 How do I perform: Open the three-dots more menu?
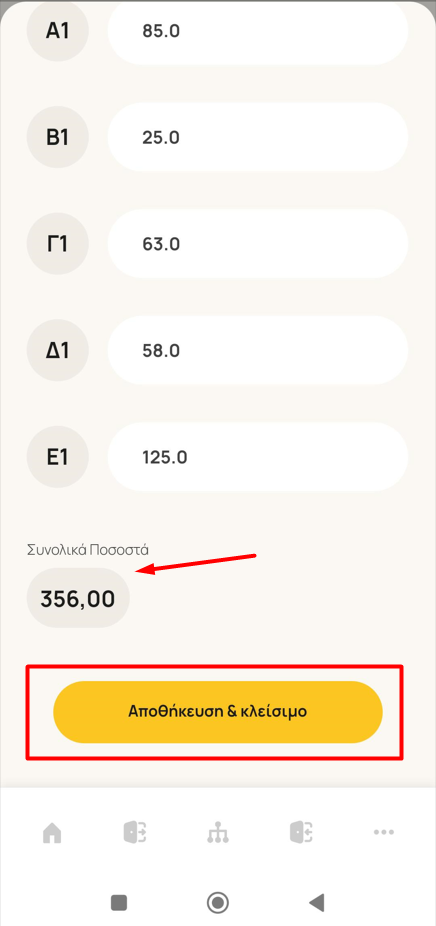[x=383, y=833]
